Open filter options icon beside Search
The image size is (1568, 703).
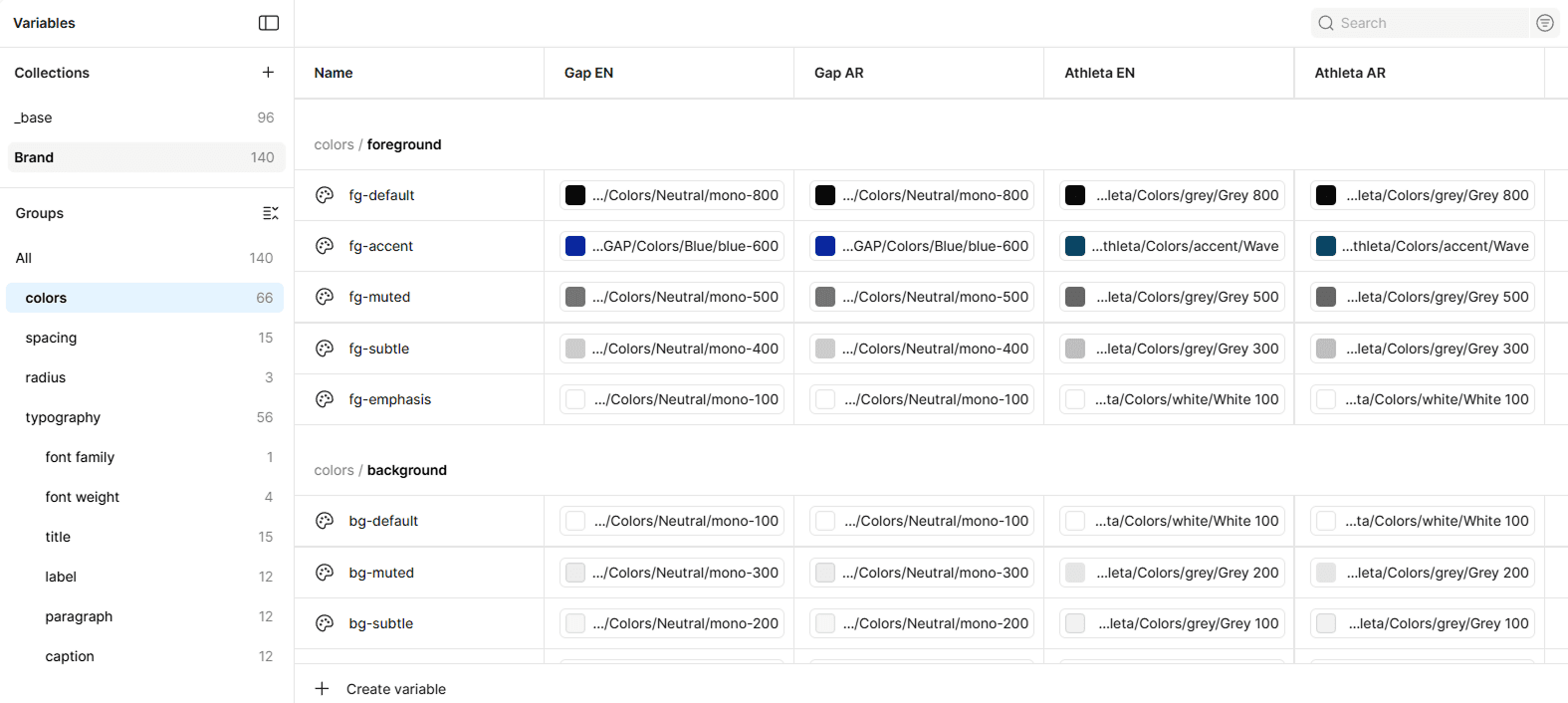pyautogui.click(x=1545, y=23)
